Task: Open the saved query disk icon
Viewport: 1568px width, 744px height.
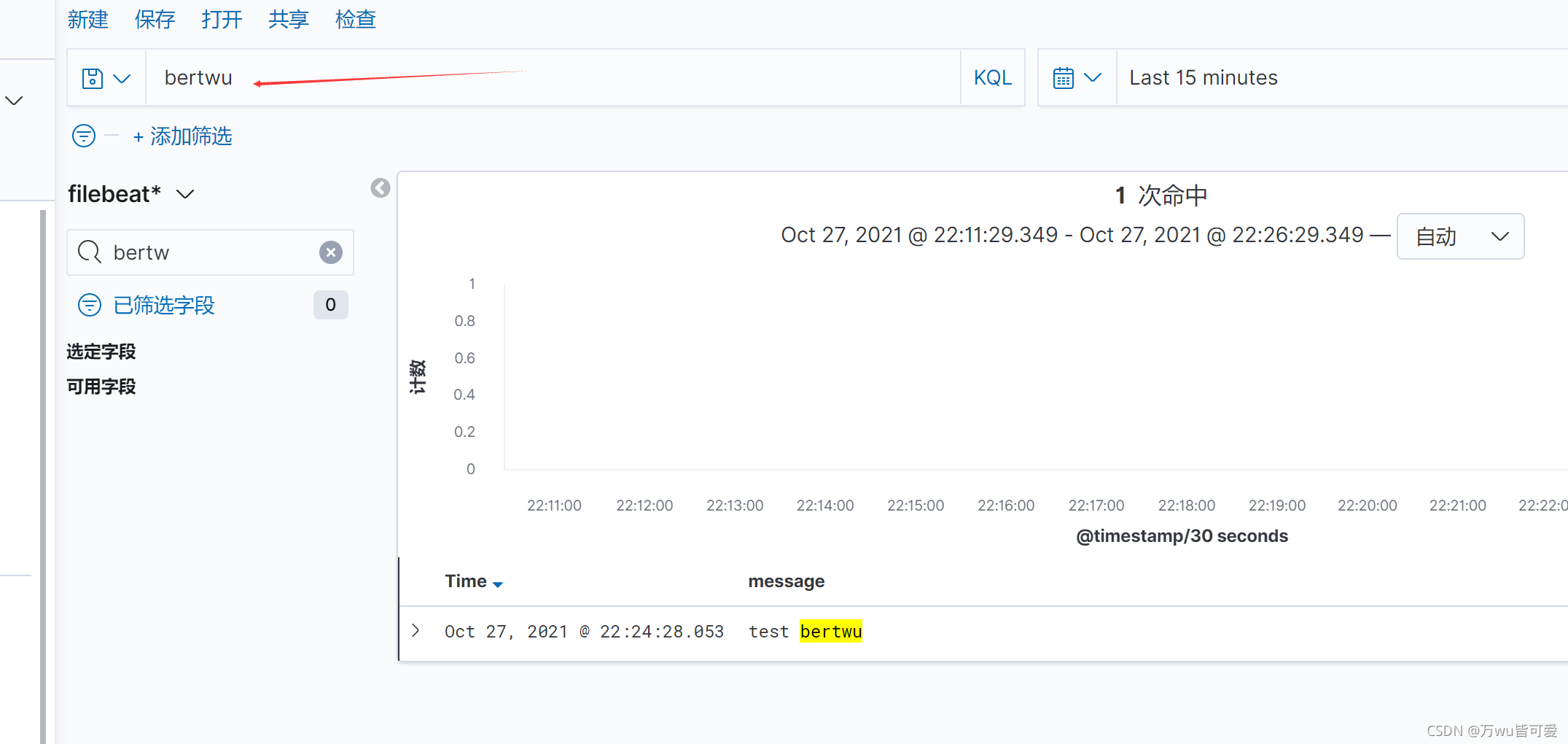Action: coord(93,78)
